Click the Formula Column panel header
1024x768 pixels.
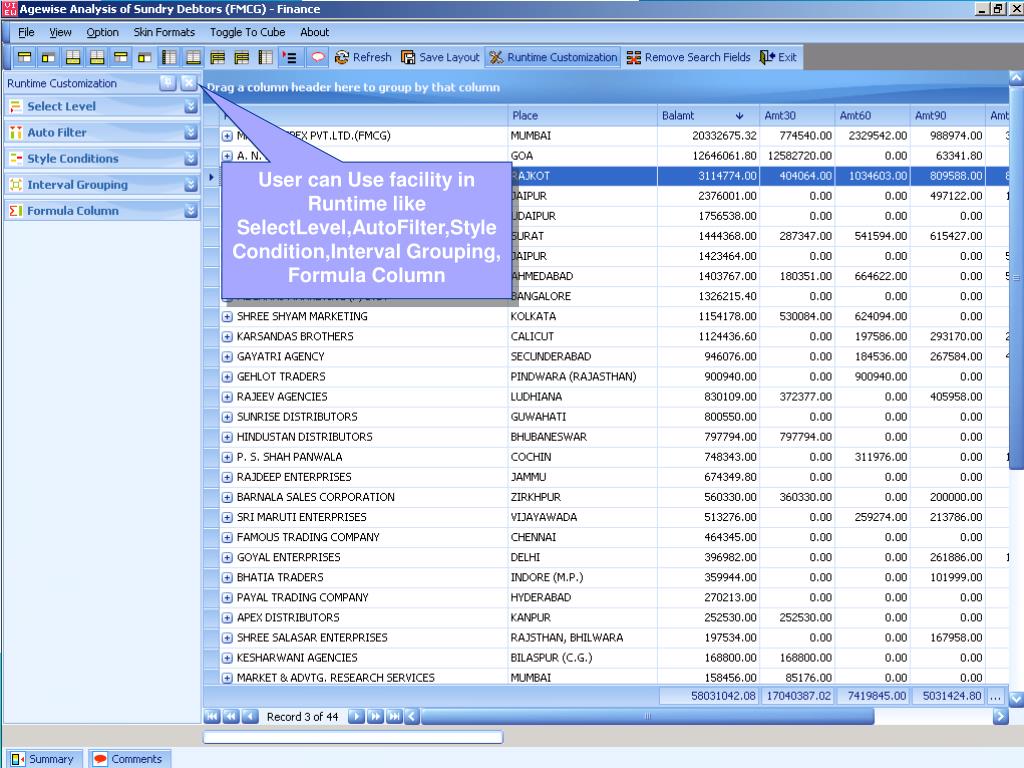coord(102,211)
